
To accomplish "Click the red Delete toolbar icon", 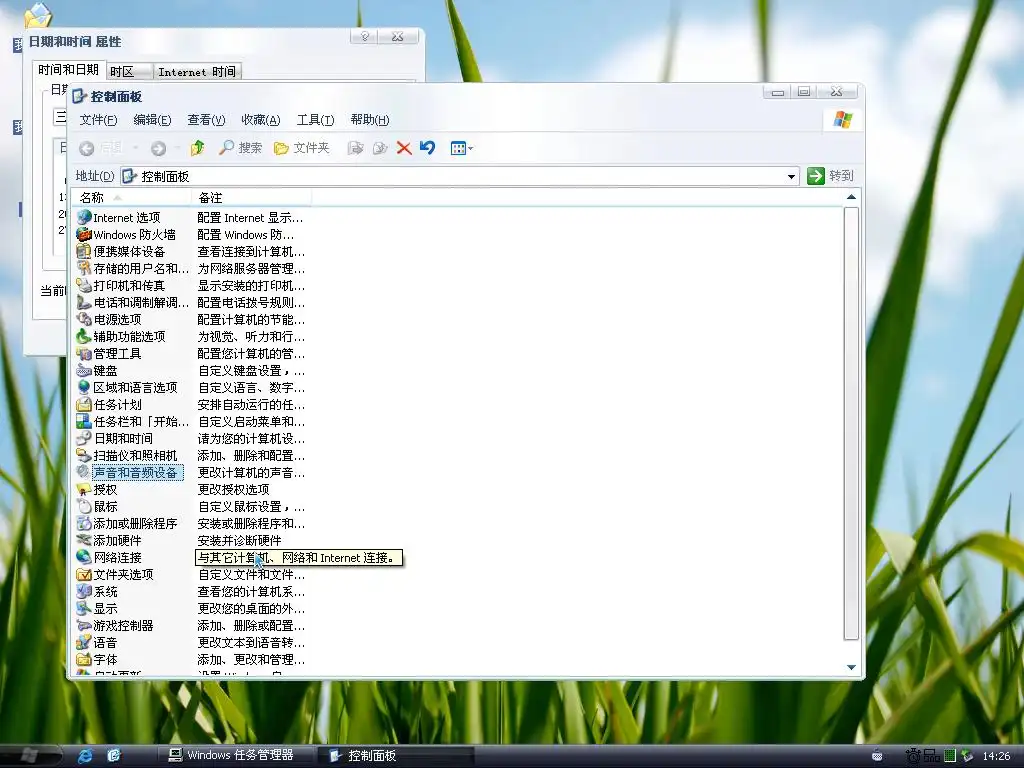I will tap(404, 148).
